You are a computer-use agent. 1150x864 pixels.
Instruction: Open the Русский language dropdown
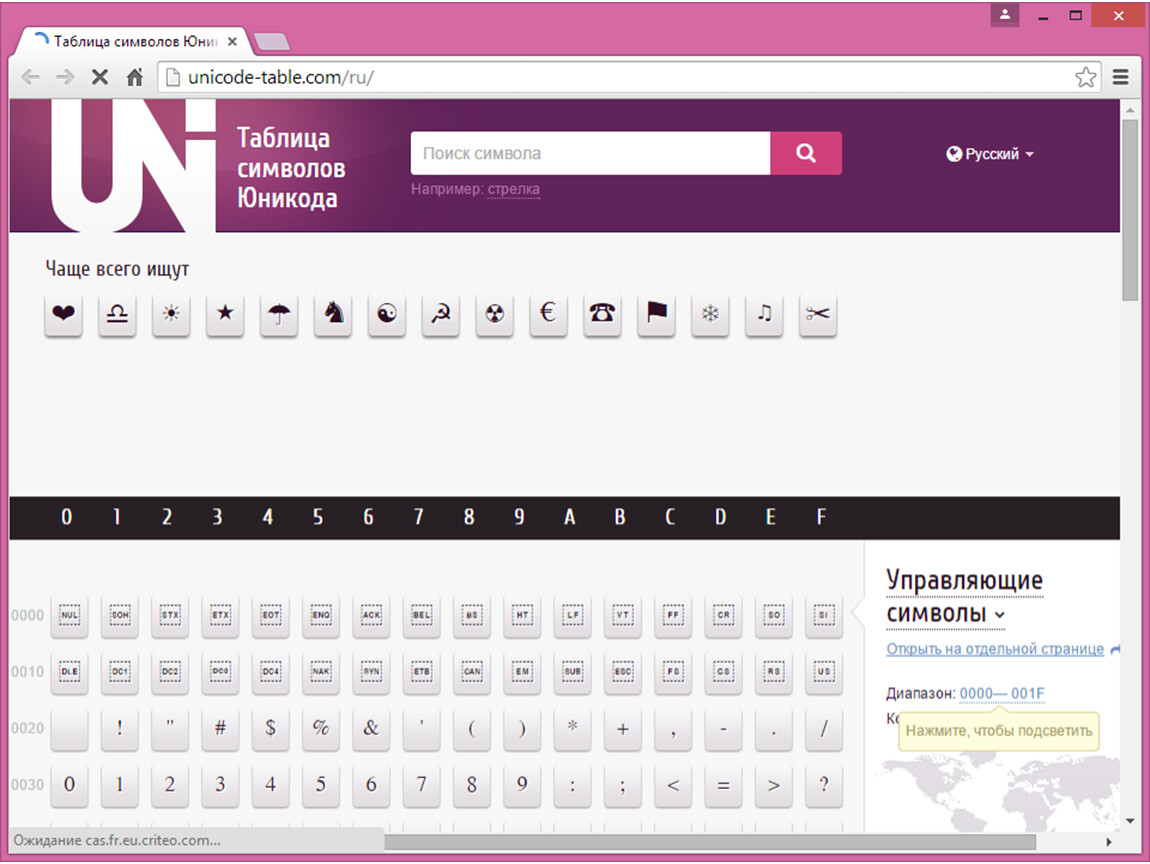(x=990, y=154)
